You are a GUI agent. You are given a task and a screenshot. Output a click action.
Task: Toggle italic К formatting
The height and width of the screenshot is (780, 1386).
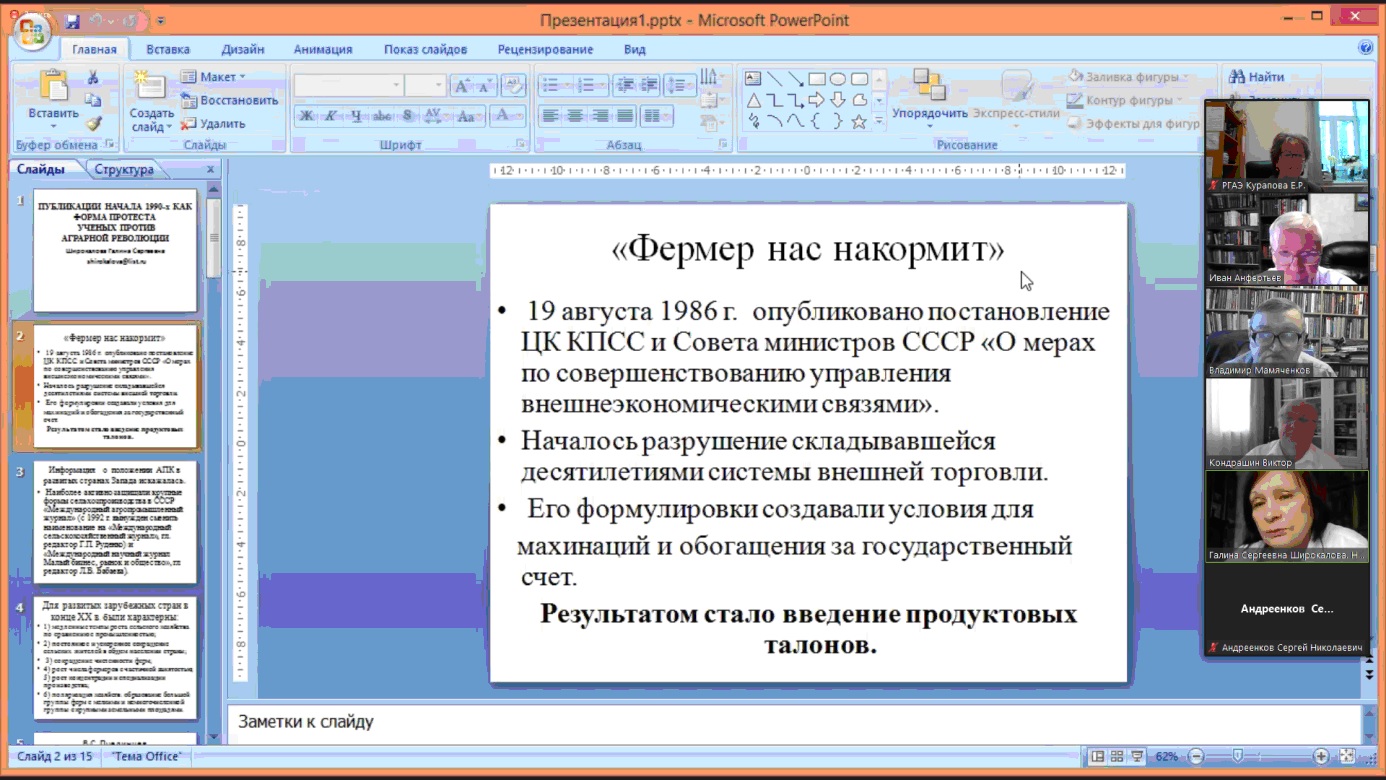(x=330, y=116)
